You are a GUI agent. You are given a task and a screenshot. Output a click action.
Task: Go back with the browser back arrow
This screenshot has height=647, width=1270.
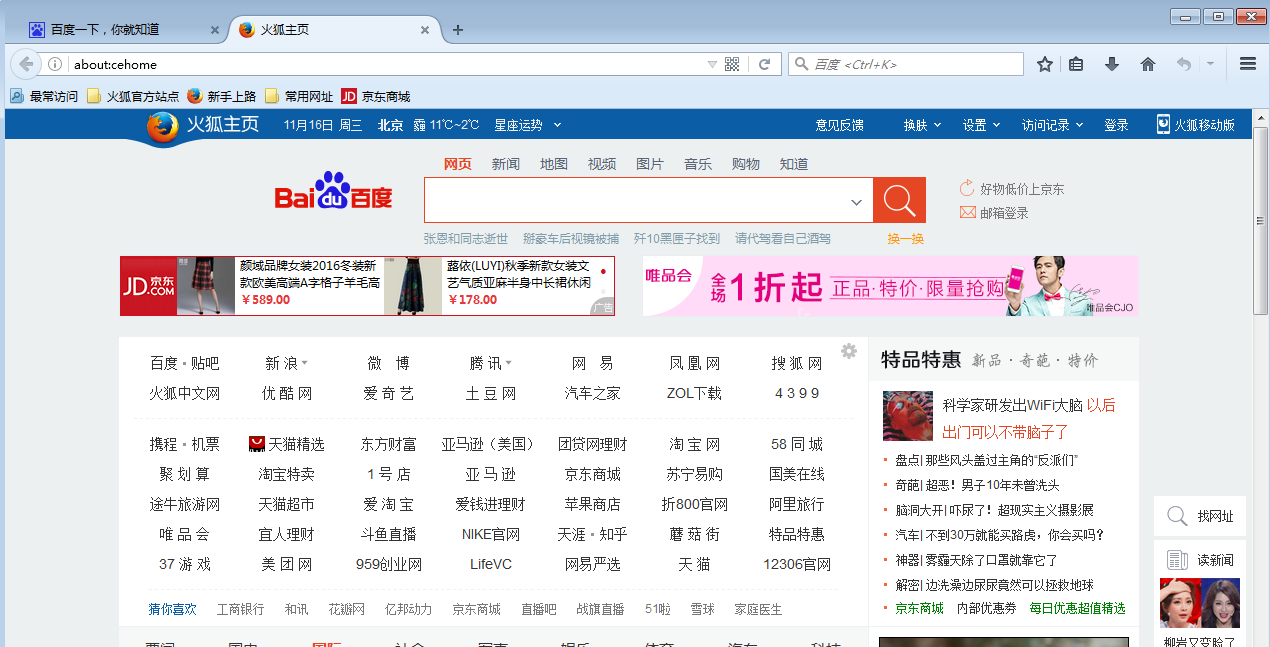point(26,64)
